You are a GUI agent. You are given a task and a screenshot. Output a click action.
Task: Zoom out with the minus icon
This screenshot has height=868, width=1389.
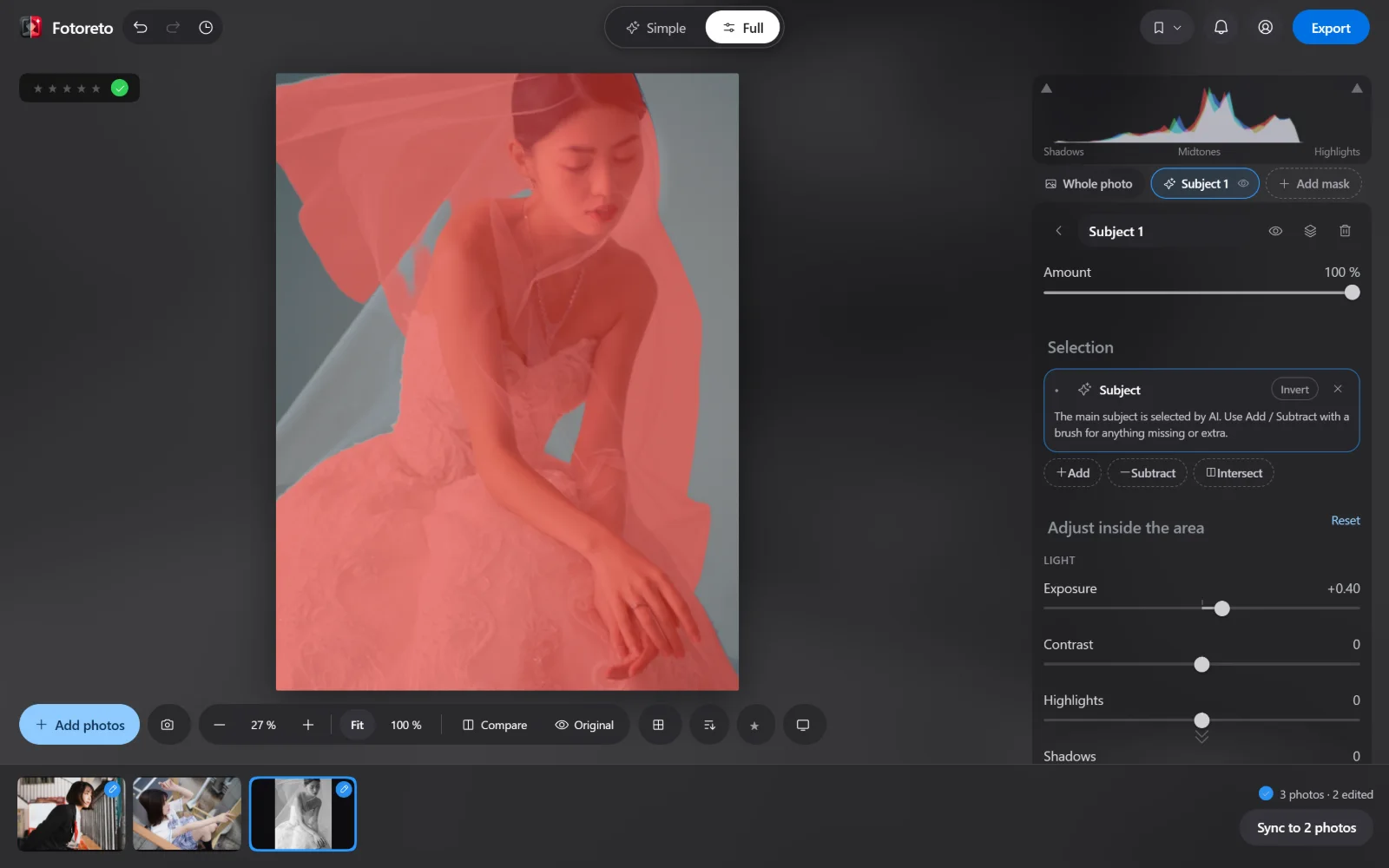(220, 725)
